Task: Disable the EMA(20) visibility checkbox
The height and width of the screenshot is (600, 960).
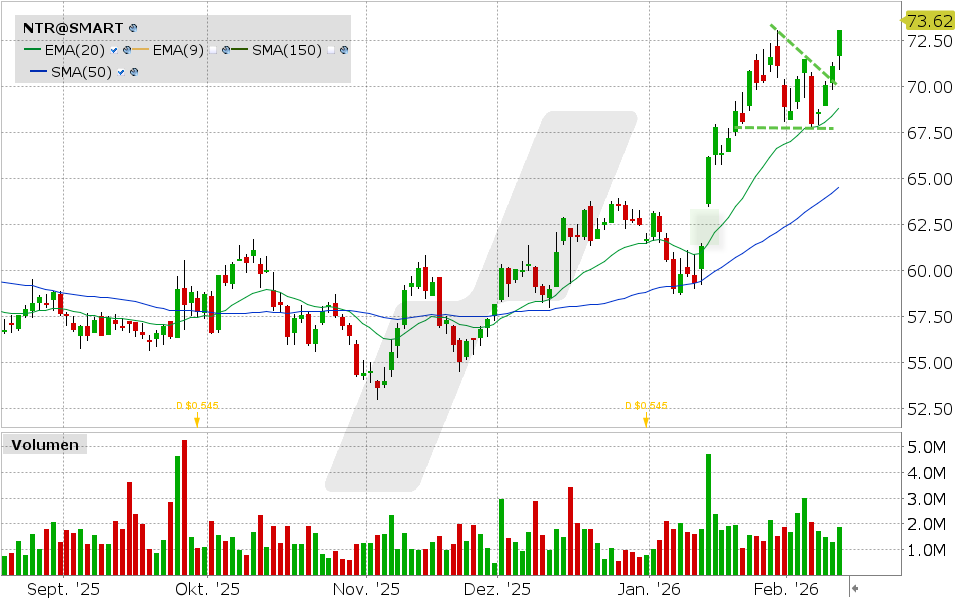Action: 113,50
